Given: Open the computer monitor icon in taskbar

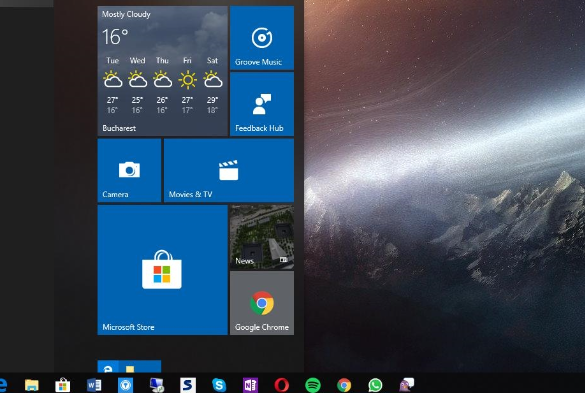Looking at the screenshot, I should [156, 385].
